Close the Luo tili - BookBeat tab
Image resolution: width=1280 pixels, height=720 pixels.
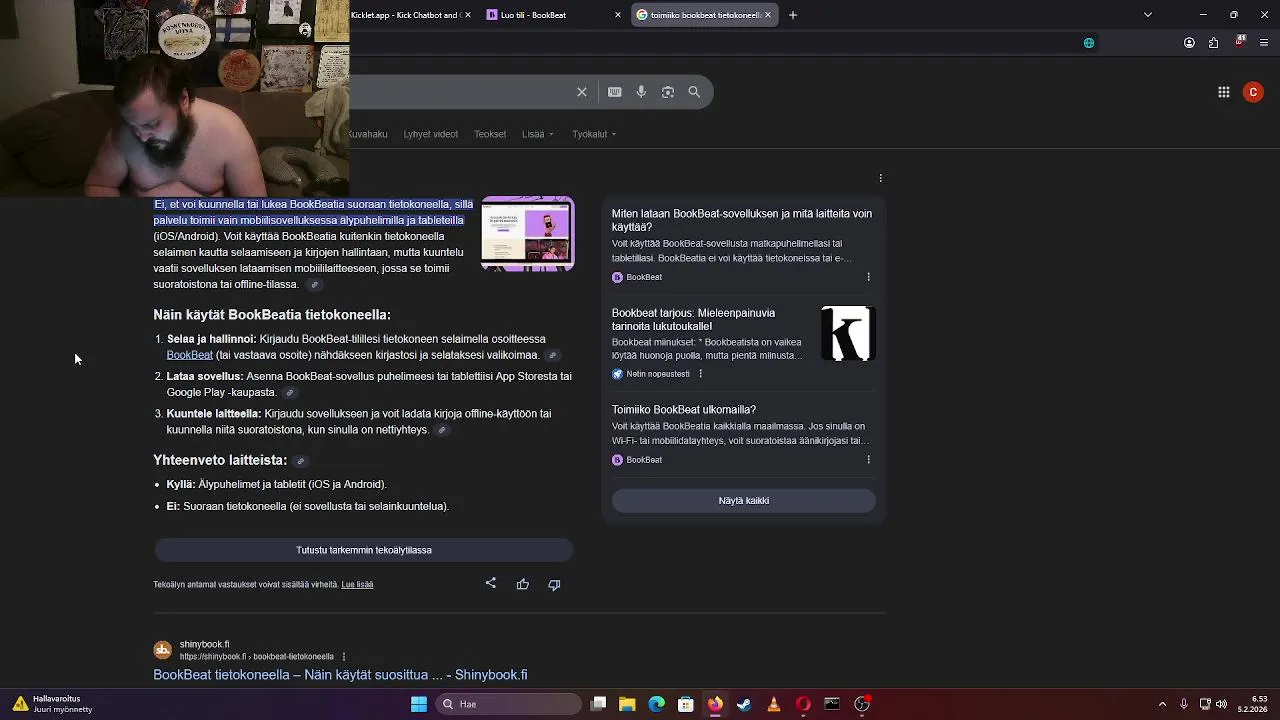pos(617,15)
